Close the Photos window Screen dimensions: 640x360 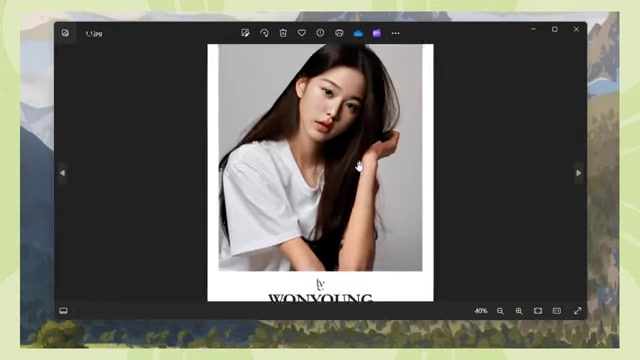[x=576, y=29]
